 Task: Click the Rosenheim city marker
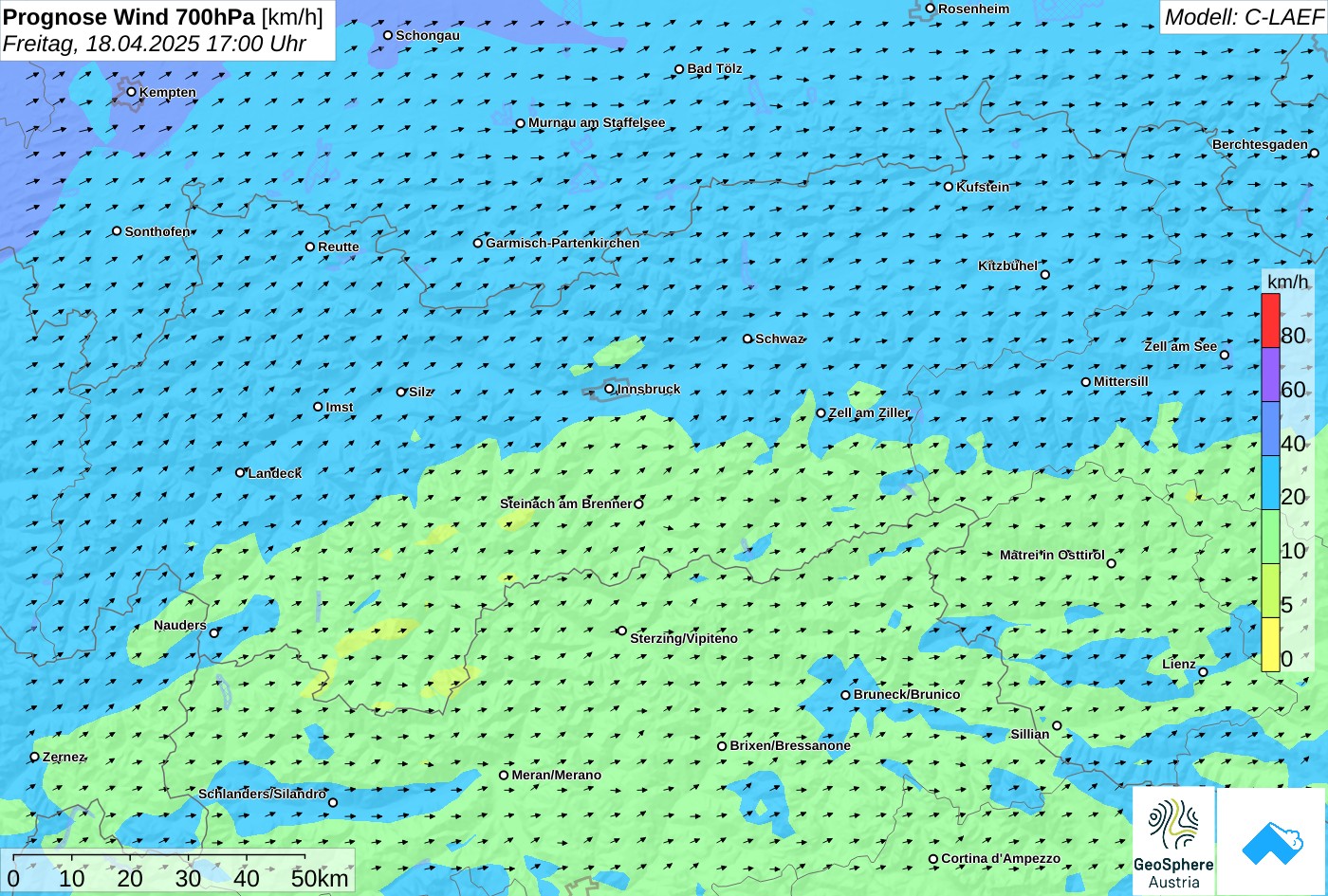(x=931, y=9)
